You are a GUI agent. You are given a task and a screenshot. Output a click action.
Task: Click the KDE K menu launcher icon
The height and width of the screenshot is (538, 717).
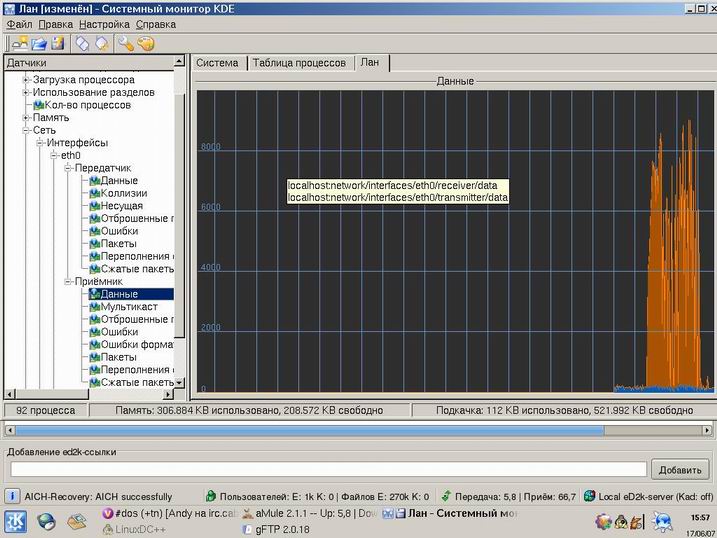[17, 520]
